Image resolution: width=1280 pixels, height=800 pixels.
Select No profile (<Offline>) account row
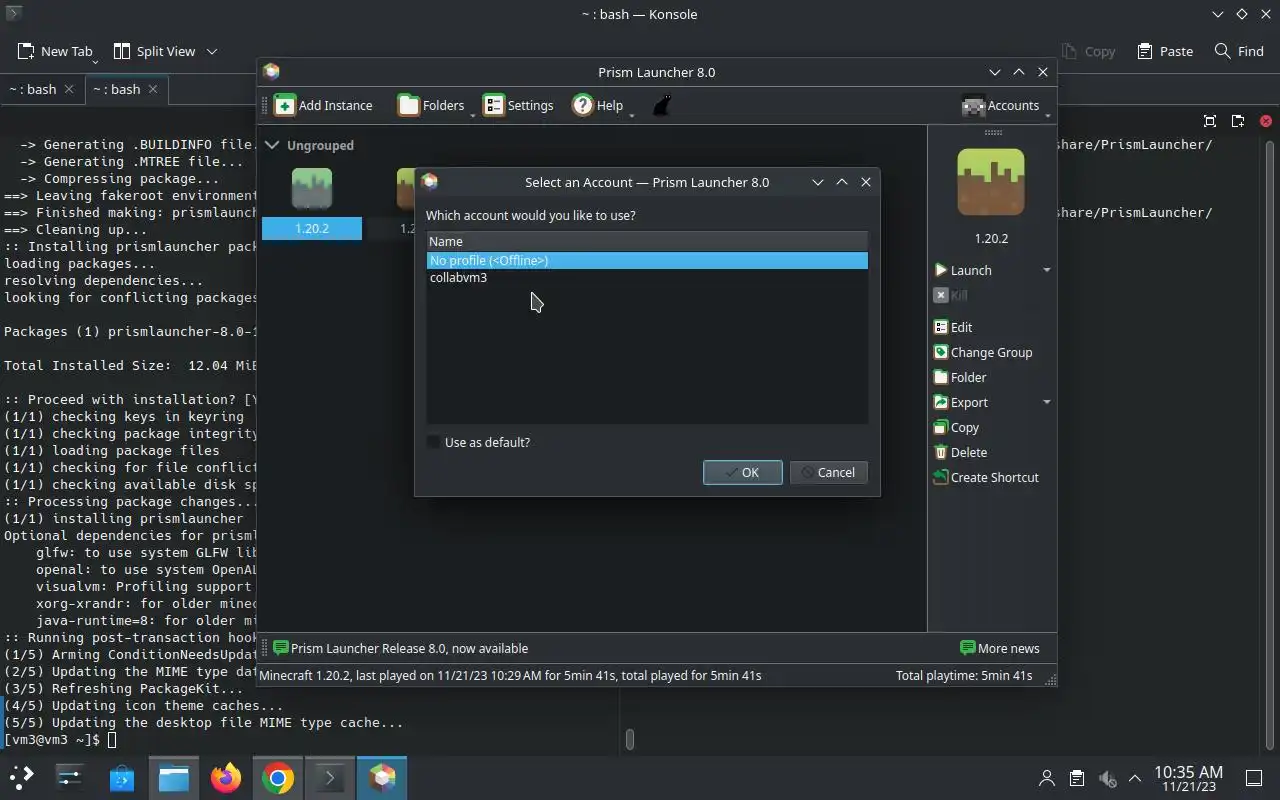(647, 260)
